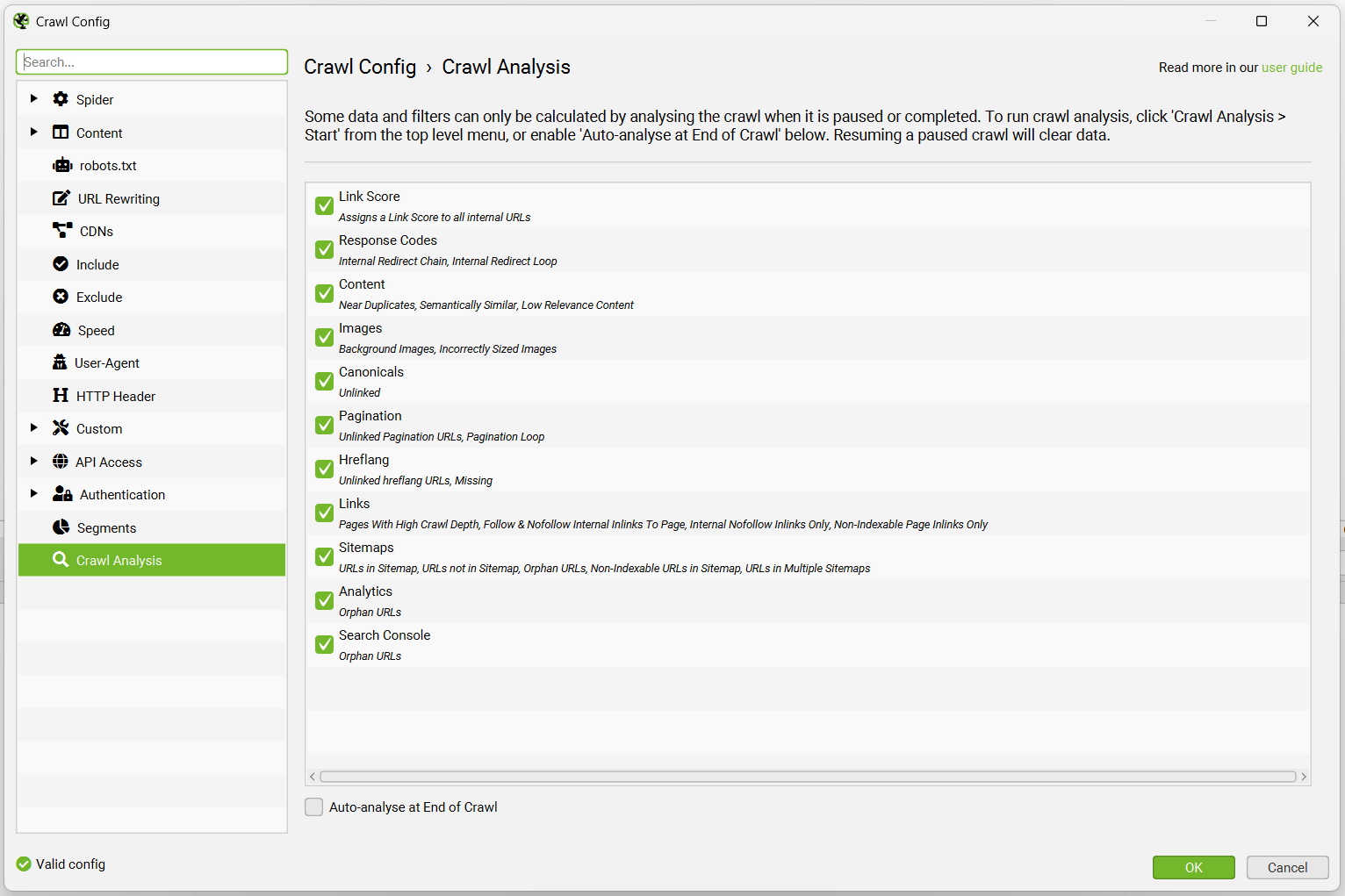Confirm settings with the OK button
This screenshot has height=896, width=1345.
(1193, 867)
